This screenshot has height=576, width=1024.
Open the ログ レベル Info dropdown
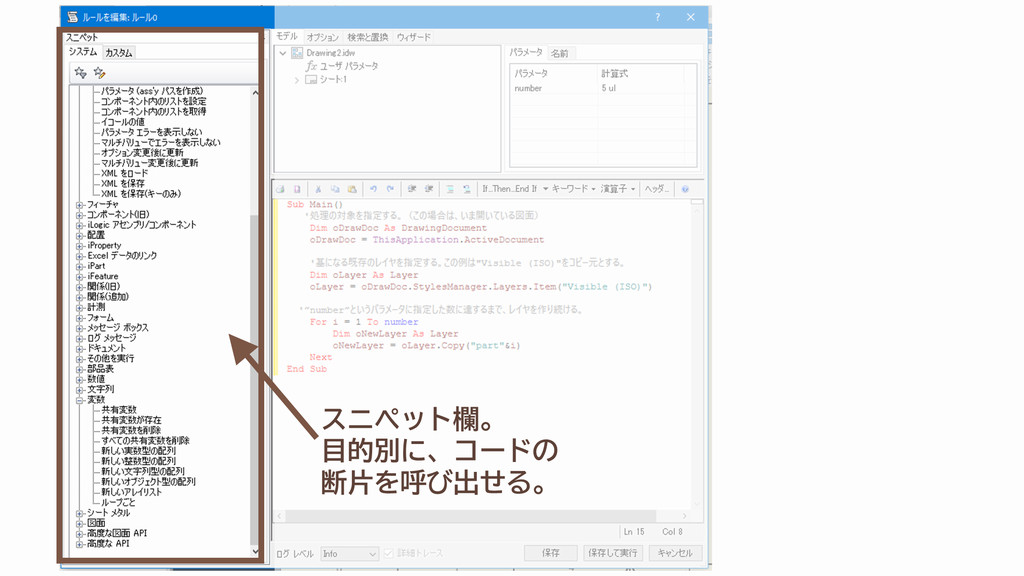[349, 553]
